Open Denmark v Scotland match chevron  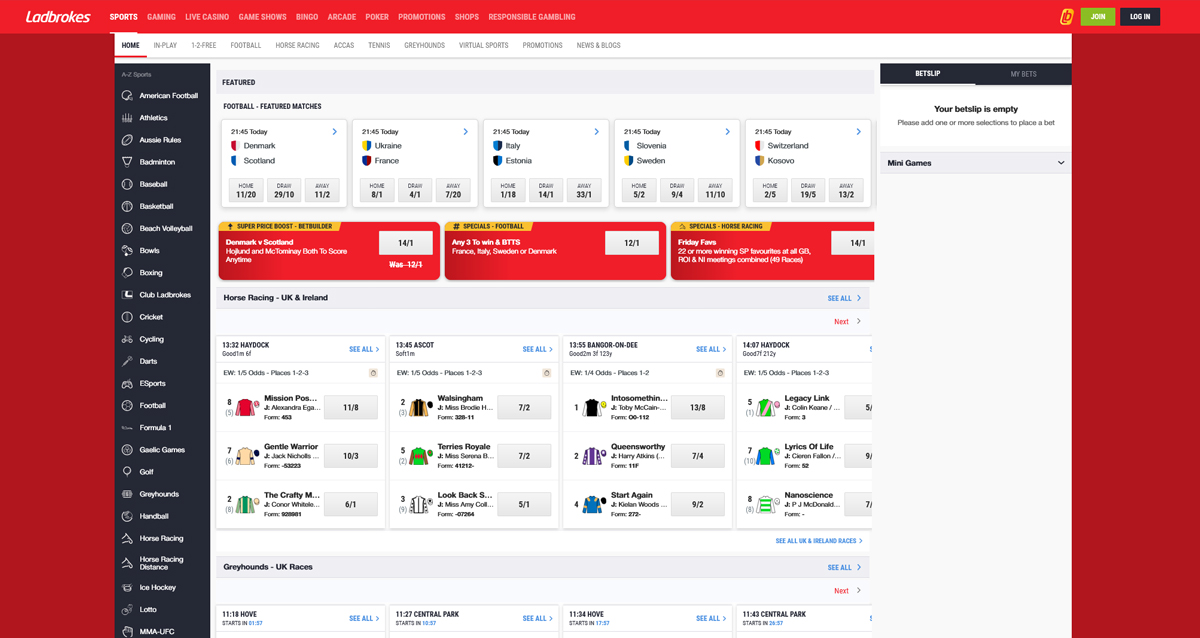[x=334, y=132]
